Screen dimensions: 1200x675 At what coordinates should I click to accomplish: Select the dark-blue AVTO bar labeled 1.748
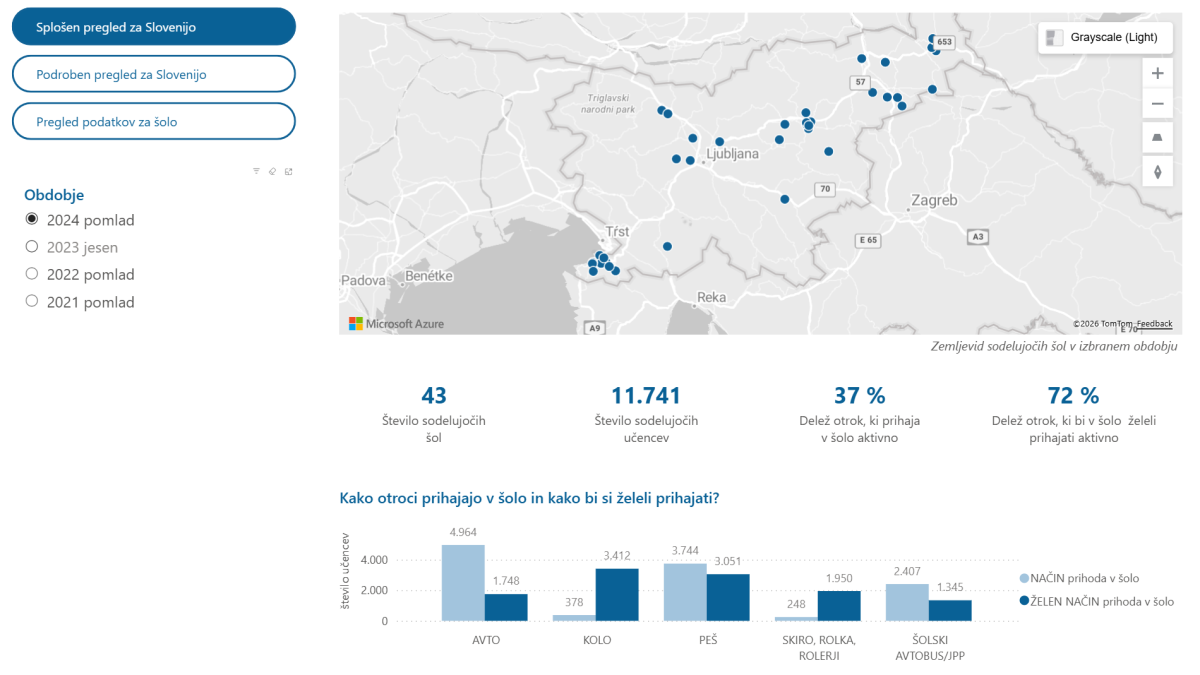click(506, 608)
